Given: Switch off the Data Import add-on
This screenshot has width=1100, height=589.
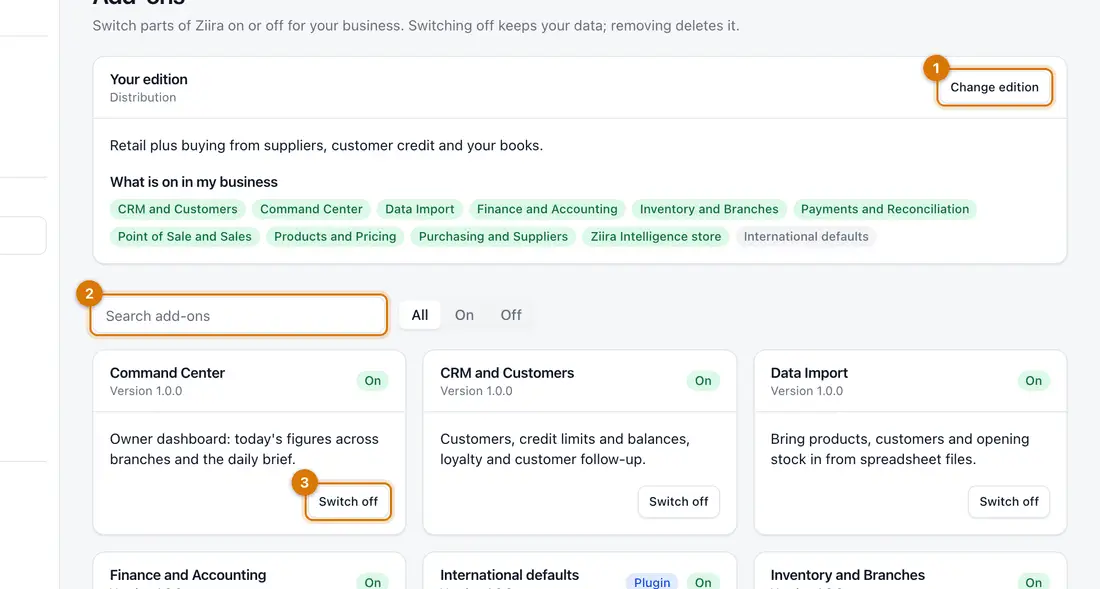Looking at the screenshot, I should [x=1009, y=501].
